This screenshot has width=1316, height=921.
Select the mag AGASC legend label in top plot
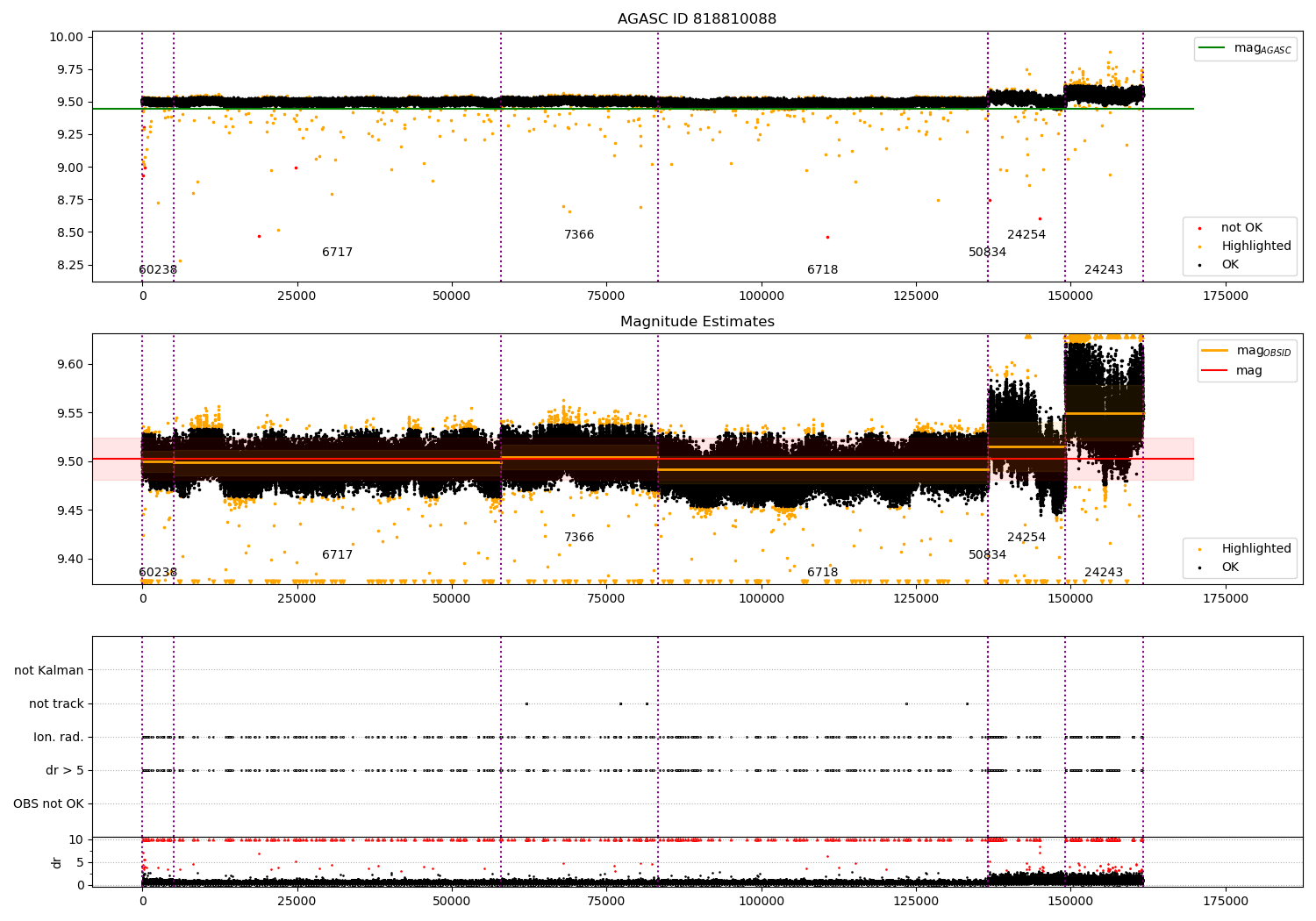point(1262,48)
